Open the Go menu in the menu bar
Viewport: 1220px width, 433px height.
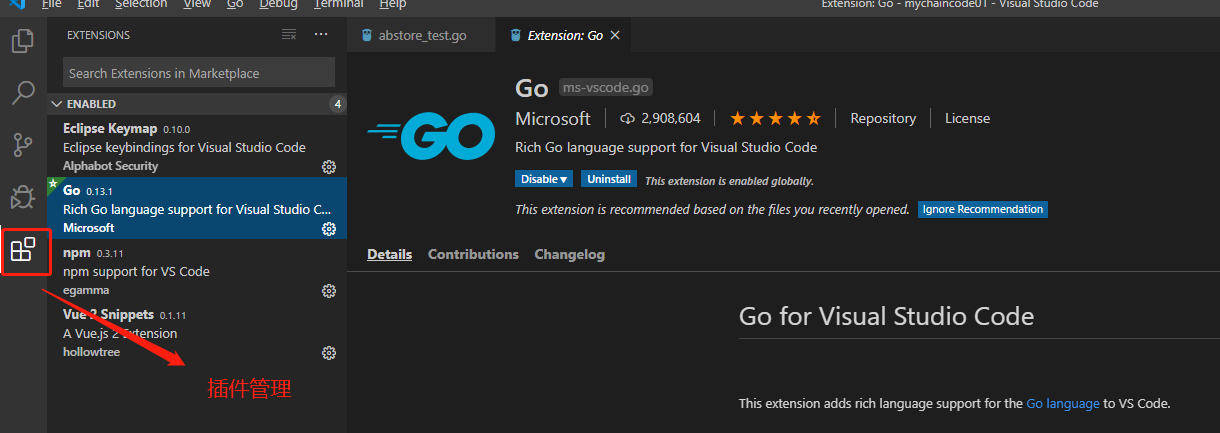pyautogui.click(x=235, y=4)
